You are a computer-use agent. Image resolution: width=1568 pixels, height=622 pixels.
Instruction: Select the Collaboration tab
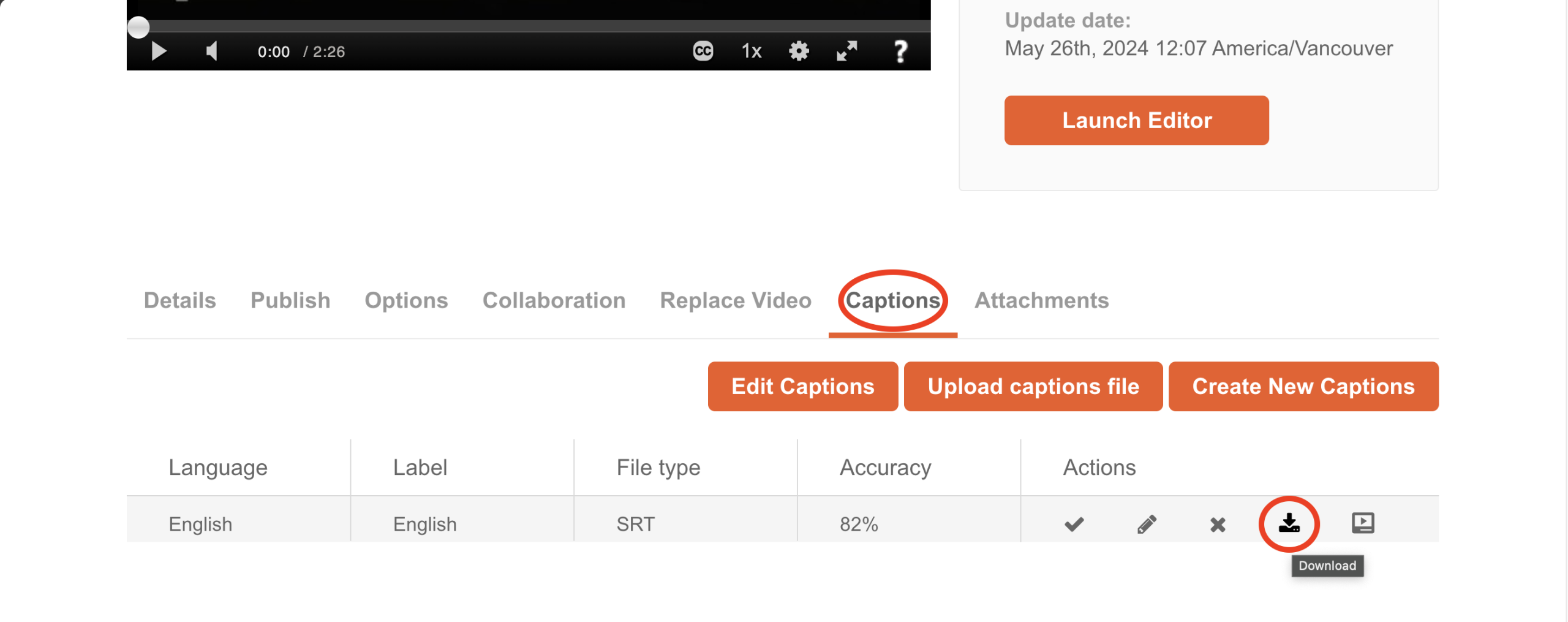554,300
